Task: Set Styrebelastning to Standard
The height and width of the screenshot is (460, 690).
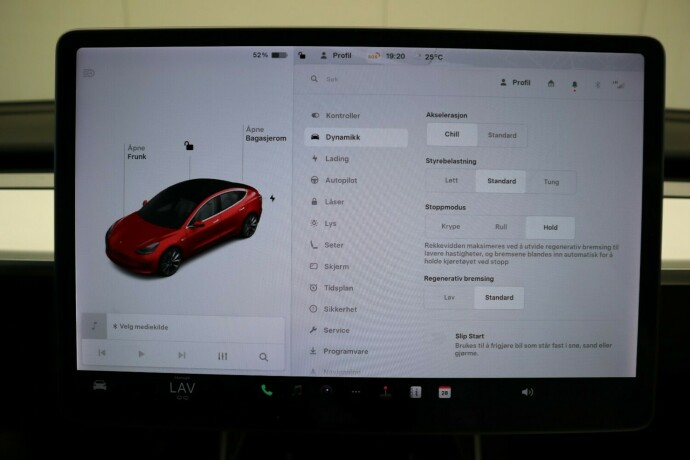Action: (x=501, y=181)
